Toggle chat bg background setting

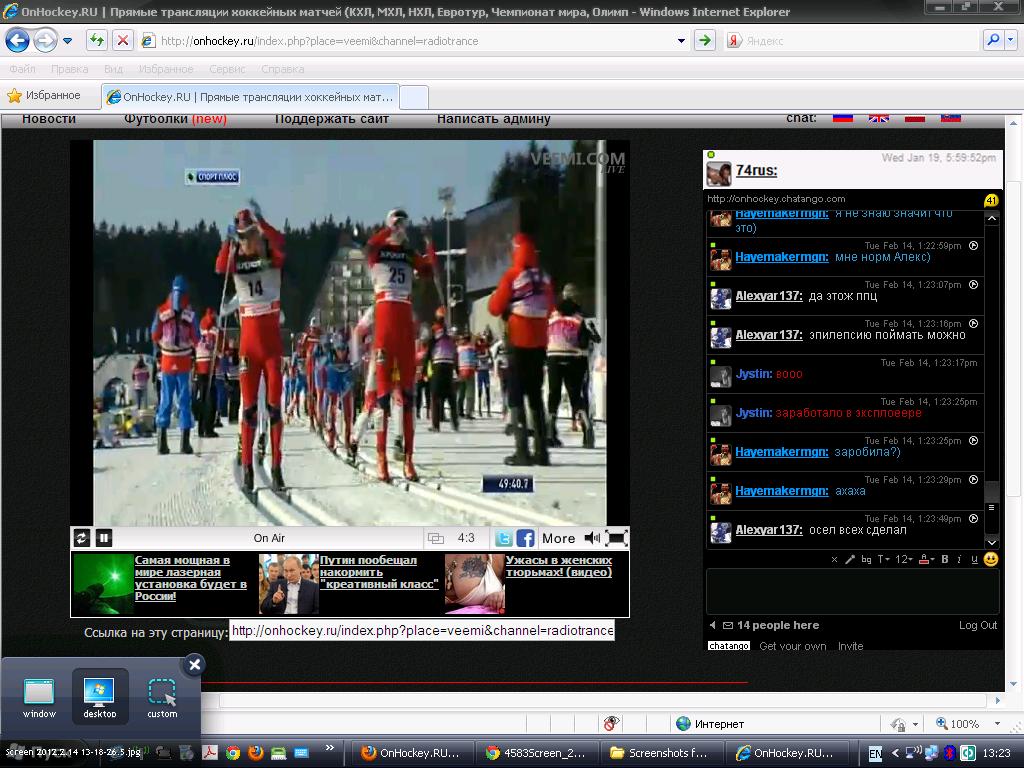[867, 559]
